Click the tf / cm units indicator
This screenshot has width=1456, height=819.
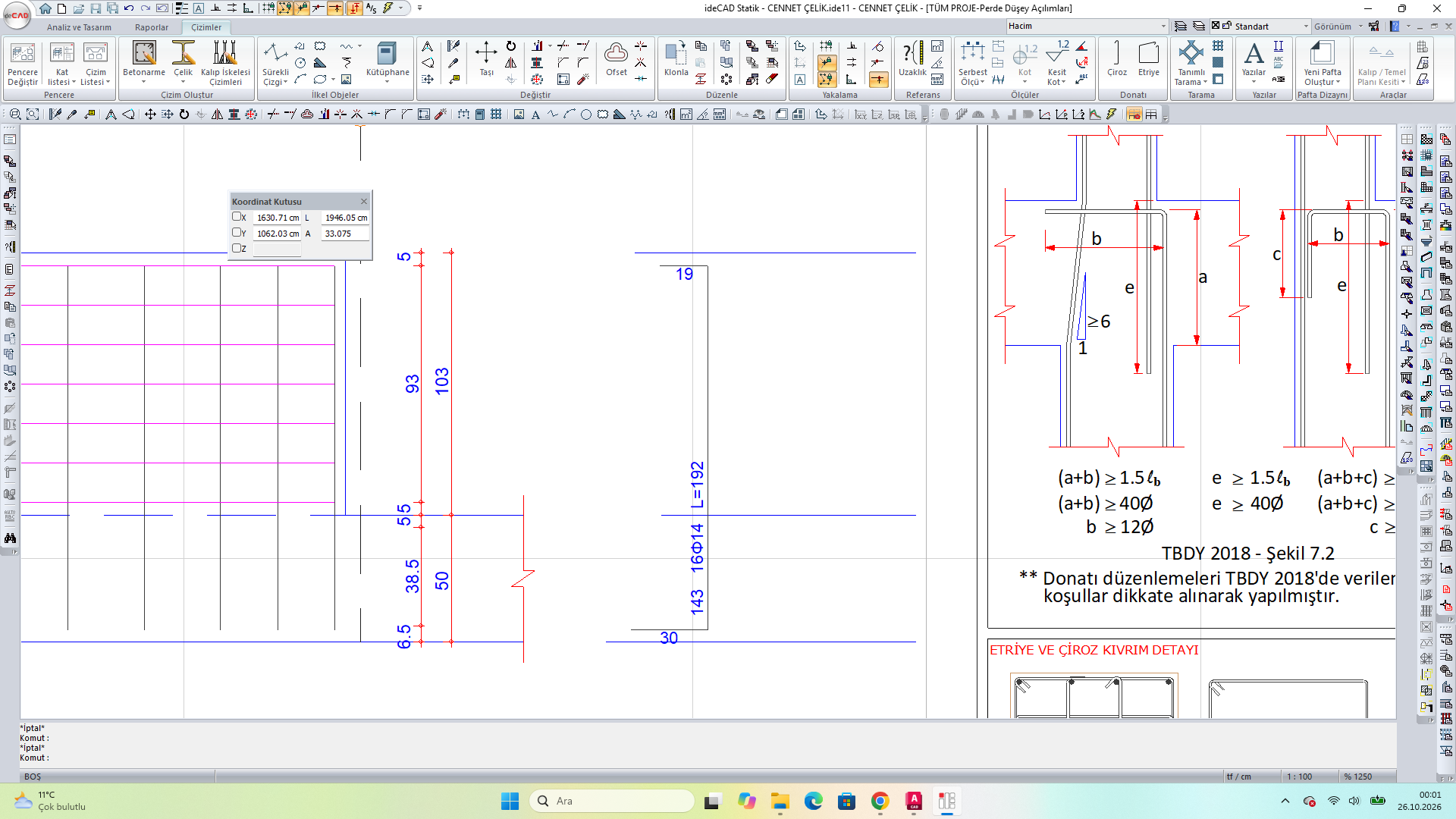point(1238,777)
